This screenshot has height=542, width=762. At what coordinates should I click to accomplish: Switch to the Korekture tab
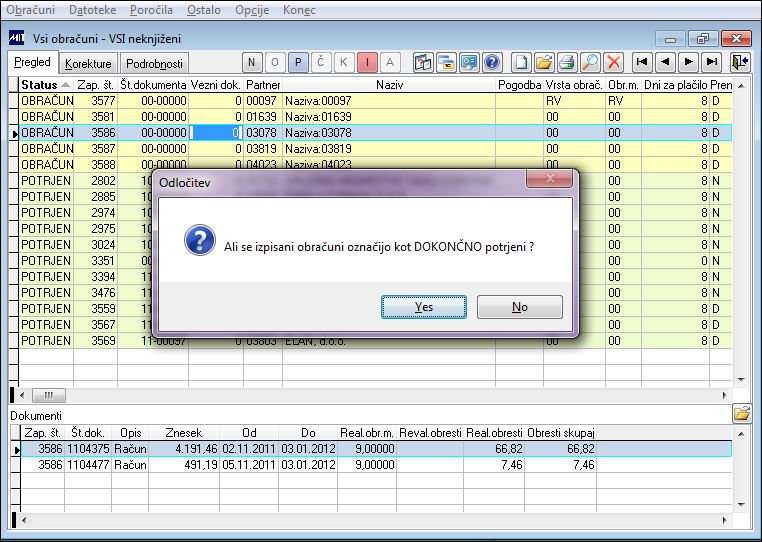tap(88, 63)
